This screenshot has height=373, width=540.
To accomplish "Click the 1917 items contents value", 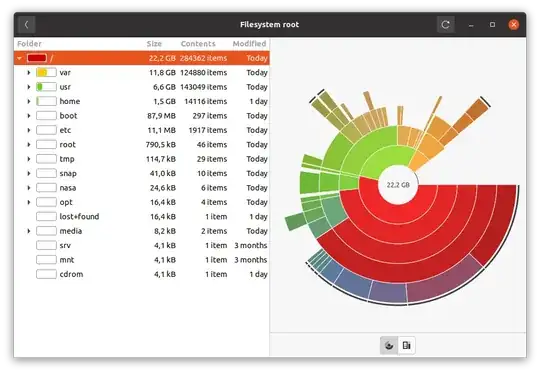I will coord(208,131).
